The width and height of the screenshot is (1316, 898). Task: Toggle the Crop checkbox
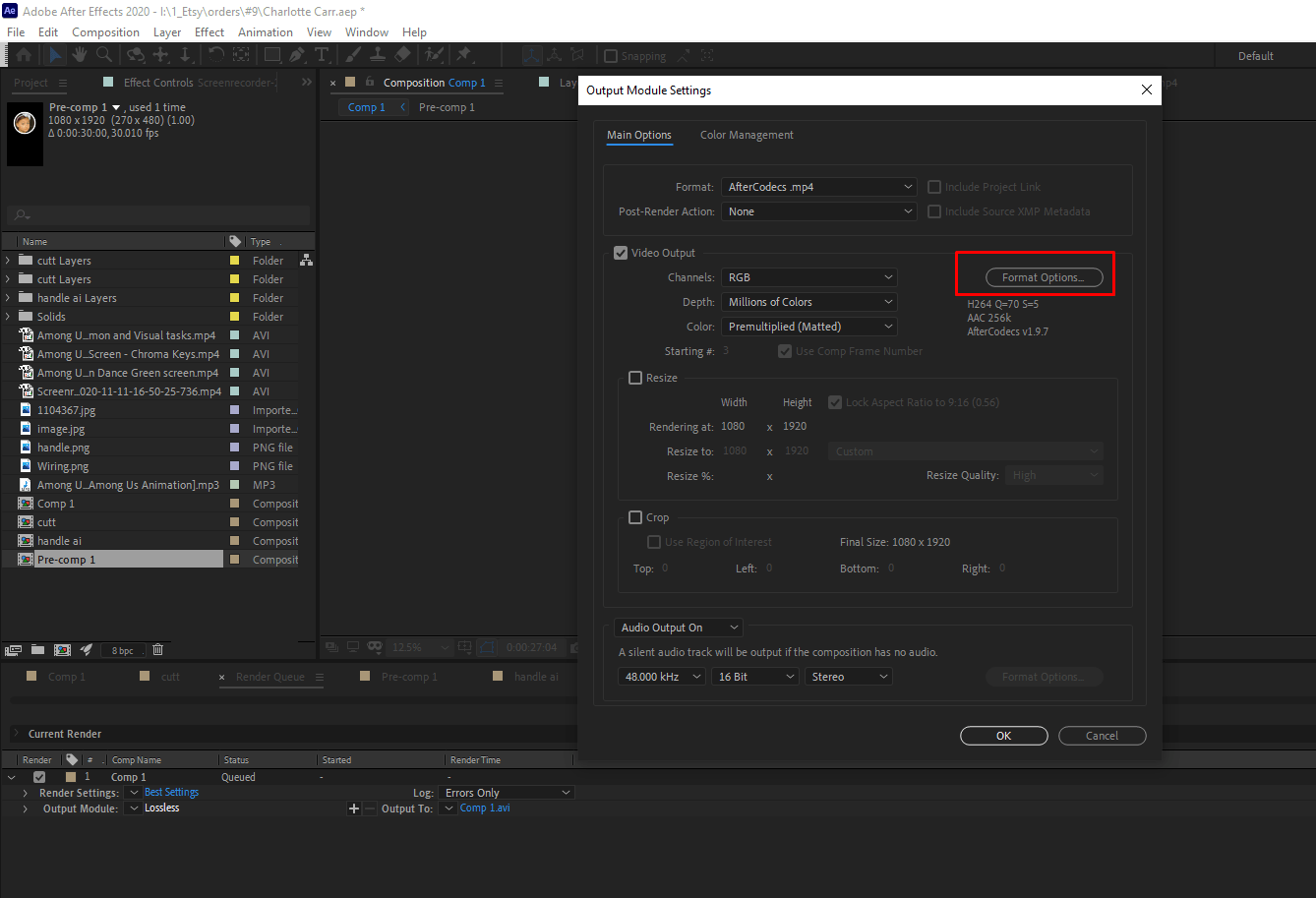[x=634, y=516]
